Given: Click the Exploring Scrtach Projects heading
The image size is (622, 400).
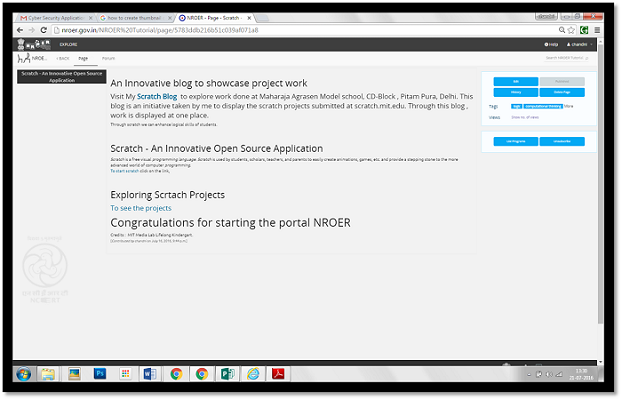Looking at the screenshot, I should tap(167, 195).
